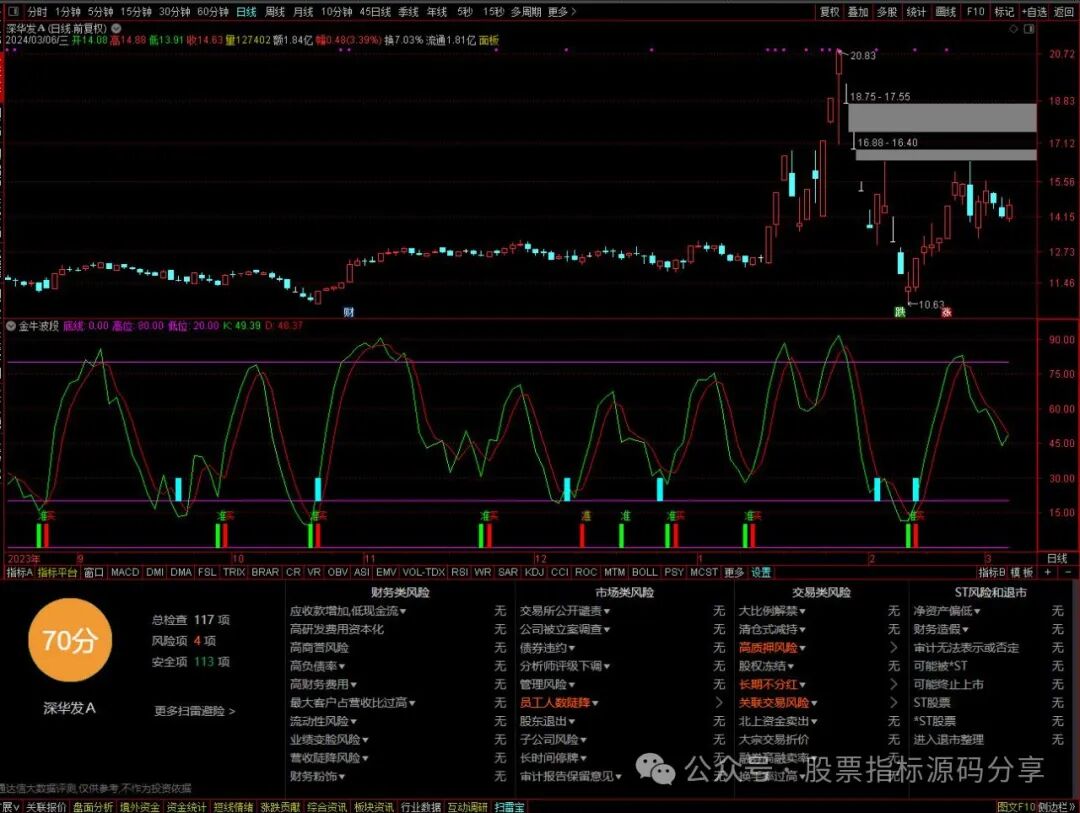The width and height of the screenshot is (1080, 813).
Task: Expand 长期不分红 risk item
Action: [x=772, y=684]
